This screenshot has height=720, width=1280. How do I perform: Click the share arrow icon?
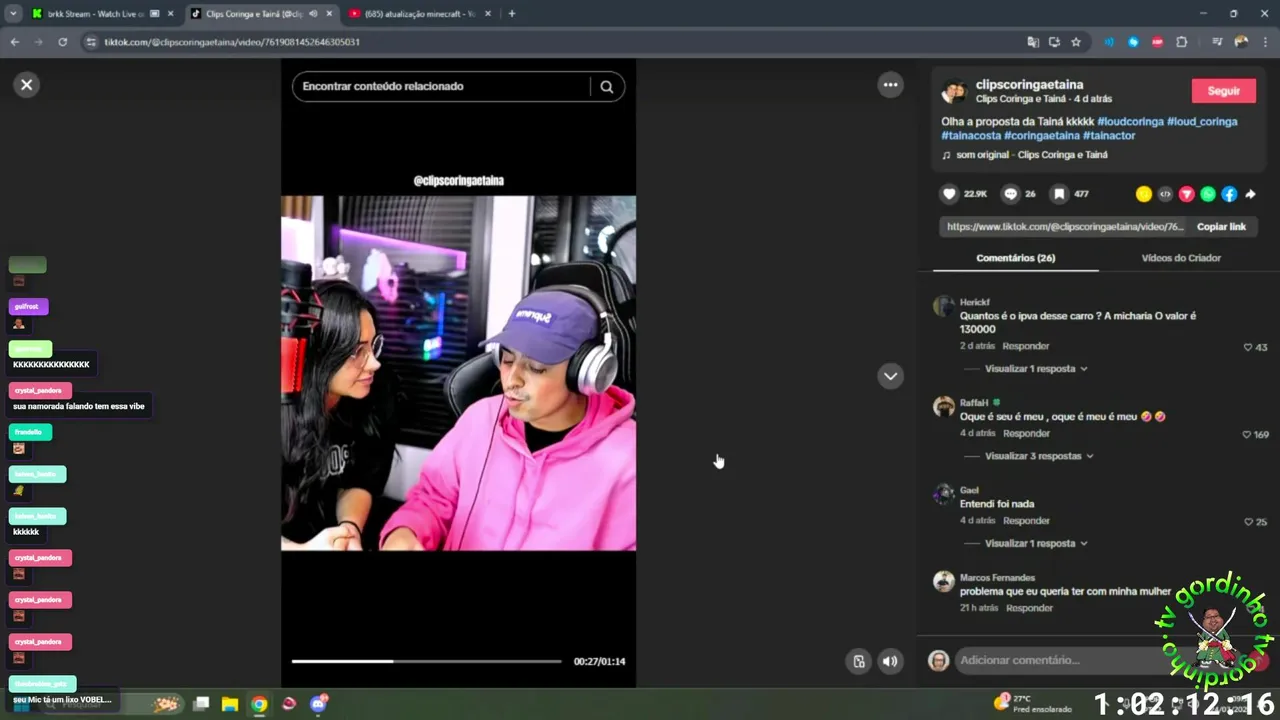pyautogui.click(x=1250, y=194)
